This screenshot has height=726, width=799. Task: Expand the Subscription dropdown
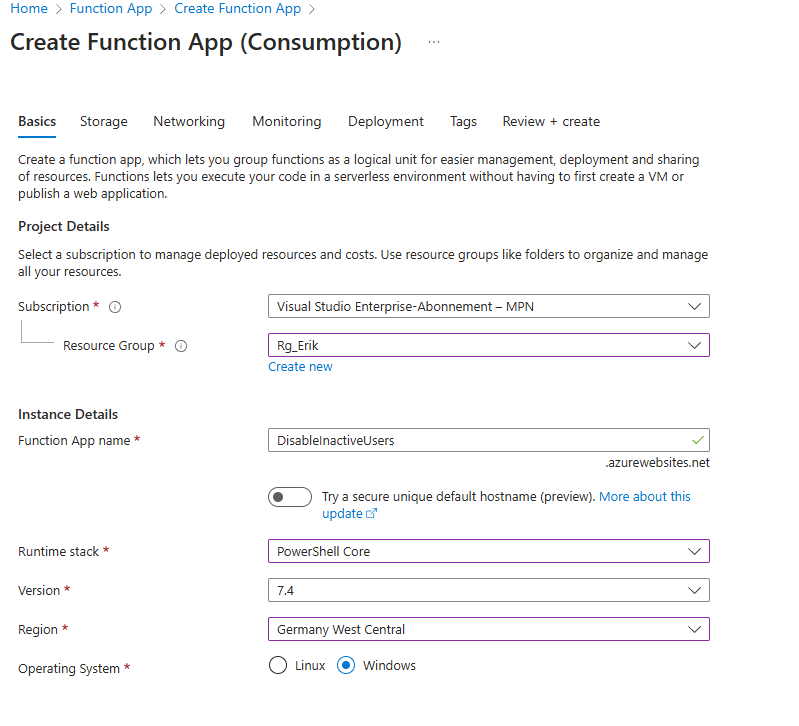pos(488,306)
